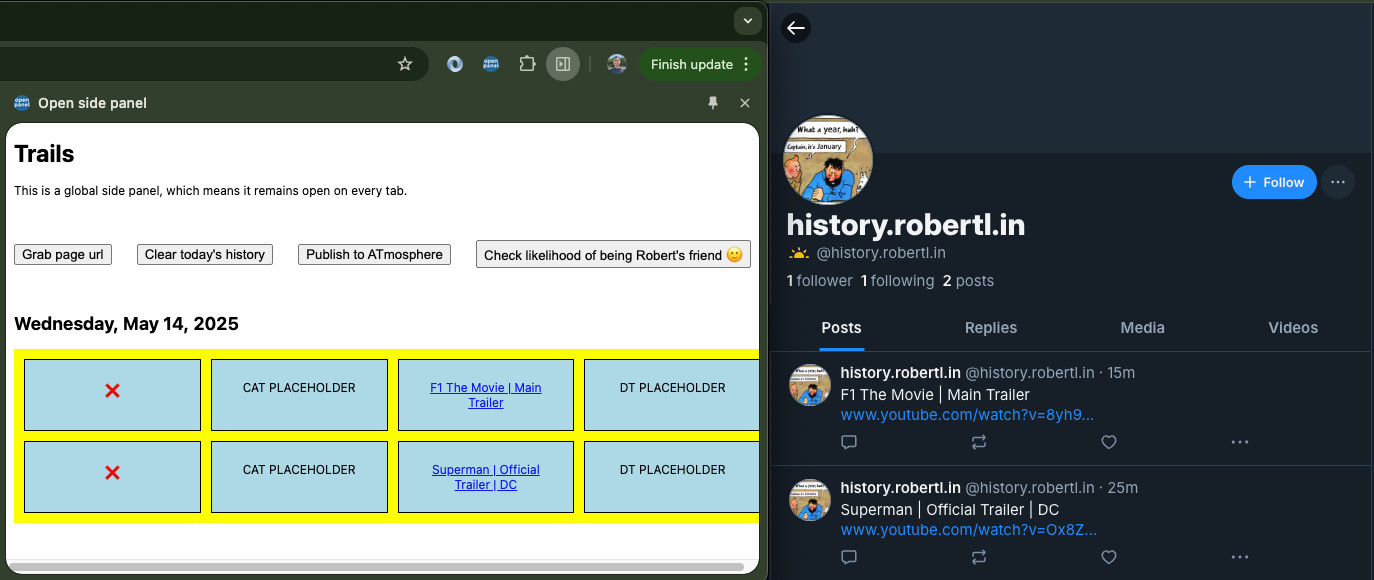Open the youtube link in the F1 post
This screenshot has height=580, width=1374.
[967, 415]
